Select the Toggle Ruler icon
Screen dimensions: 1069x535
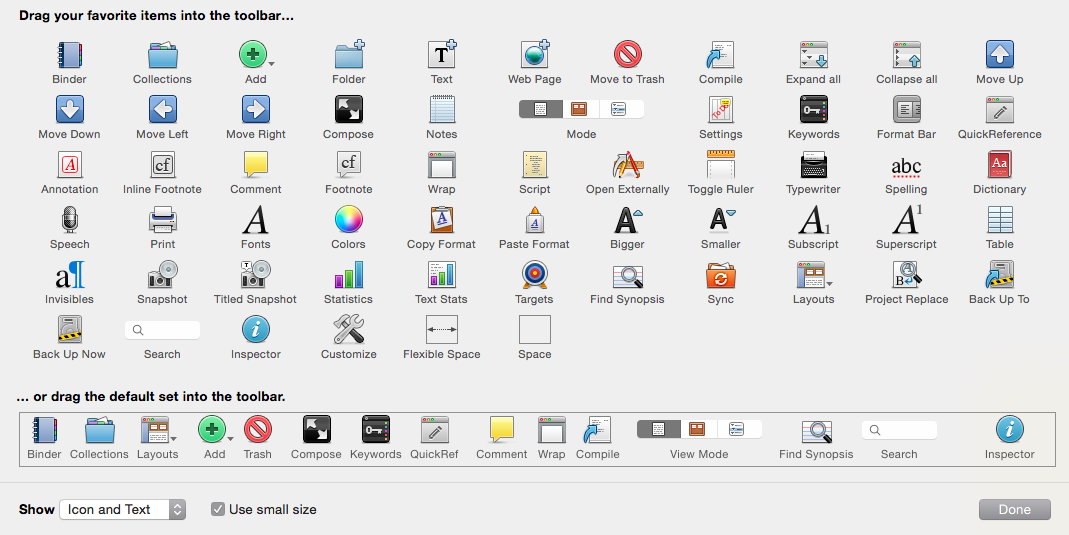pos(720,164)
